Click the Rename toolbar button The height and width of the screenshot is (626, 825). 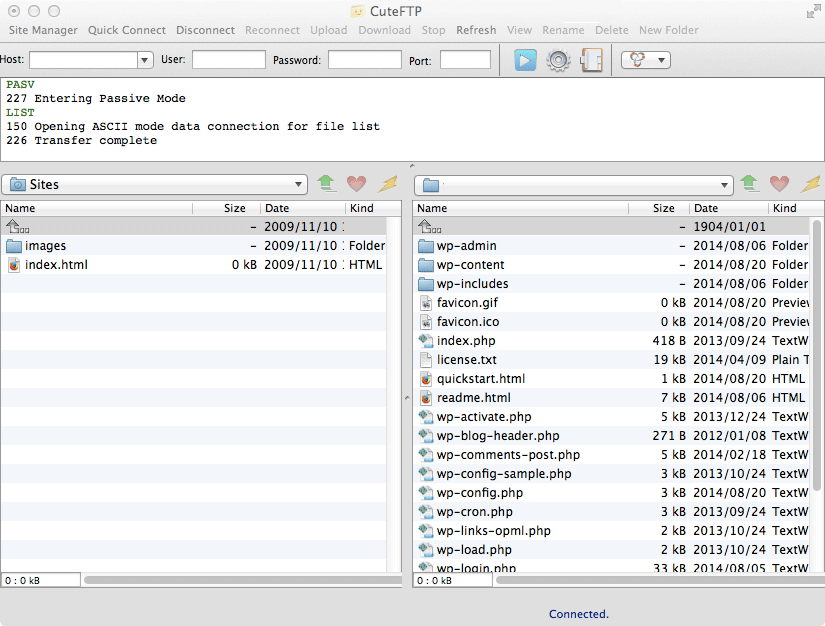coord(564,30)
